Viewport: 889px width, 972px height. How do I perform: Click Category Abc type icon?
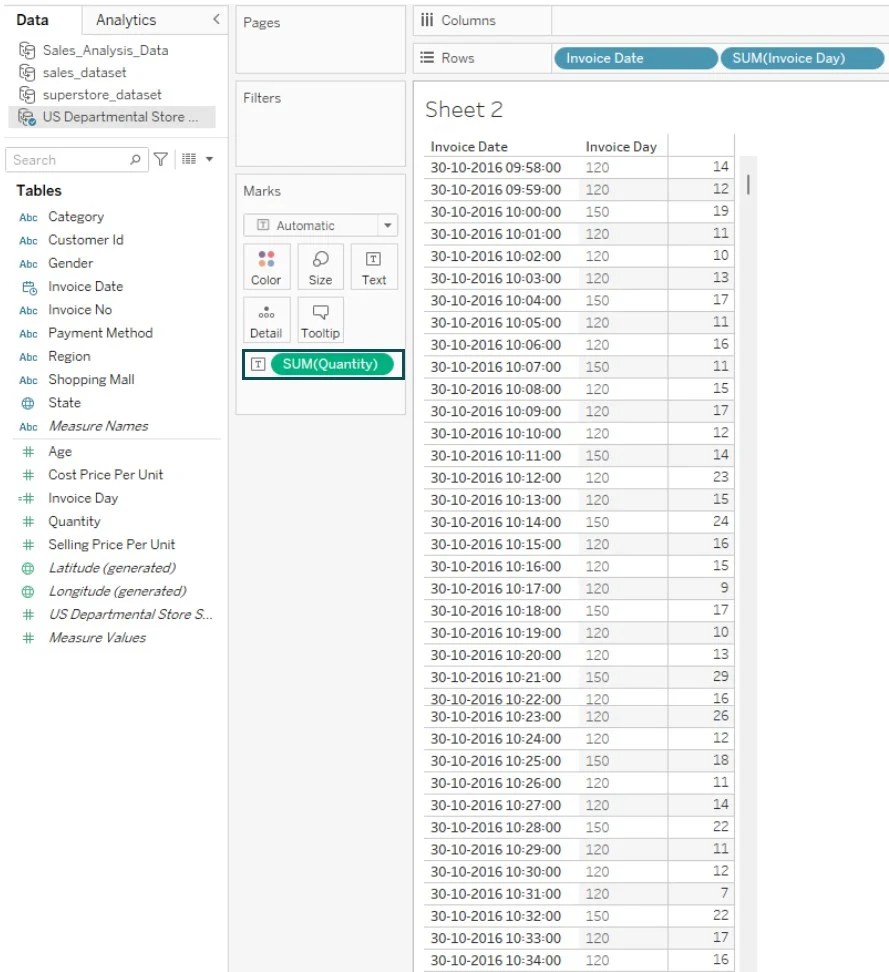(28, 218)
